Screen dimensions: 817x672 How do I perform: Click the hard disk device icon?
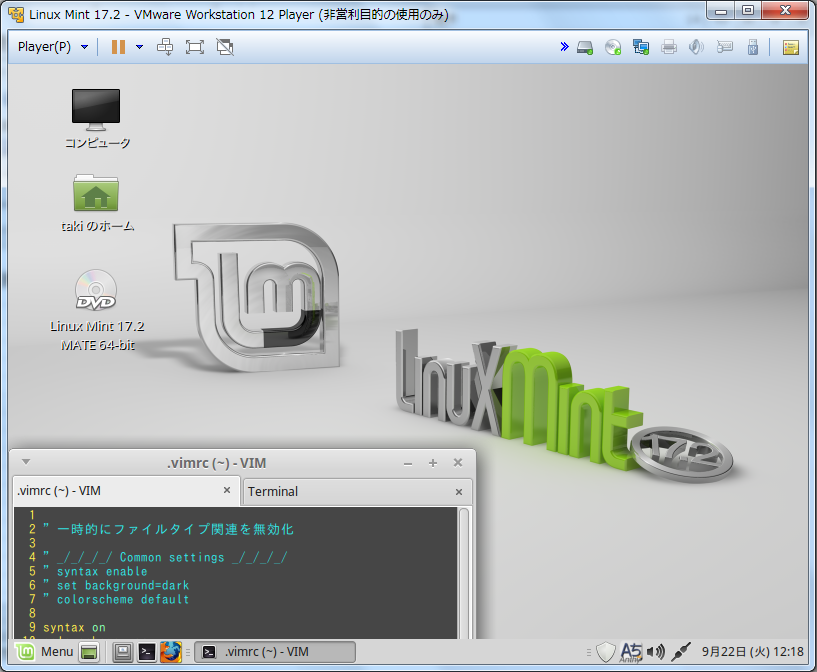click(x=585, y=47)
